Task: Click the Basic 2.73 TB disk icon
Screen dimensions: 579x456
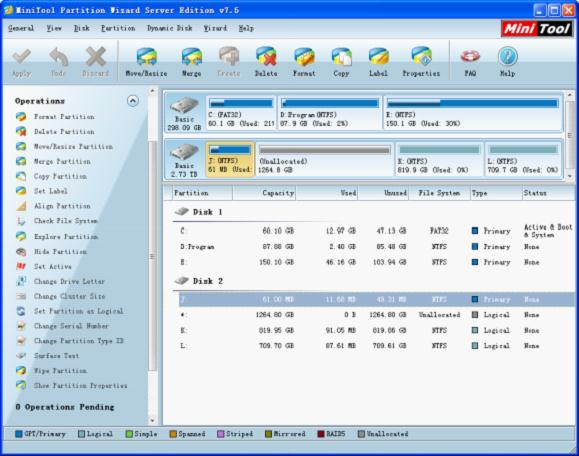Action: (x=184, y=152)
